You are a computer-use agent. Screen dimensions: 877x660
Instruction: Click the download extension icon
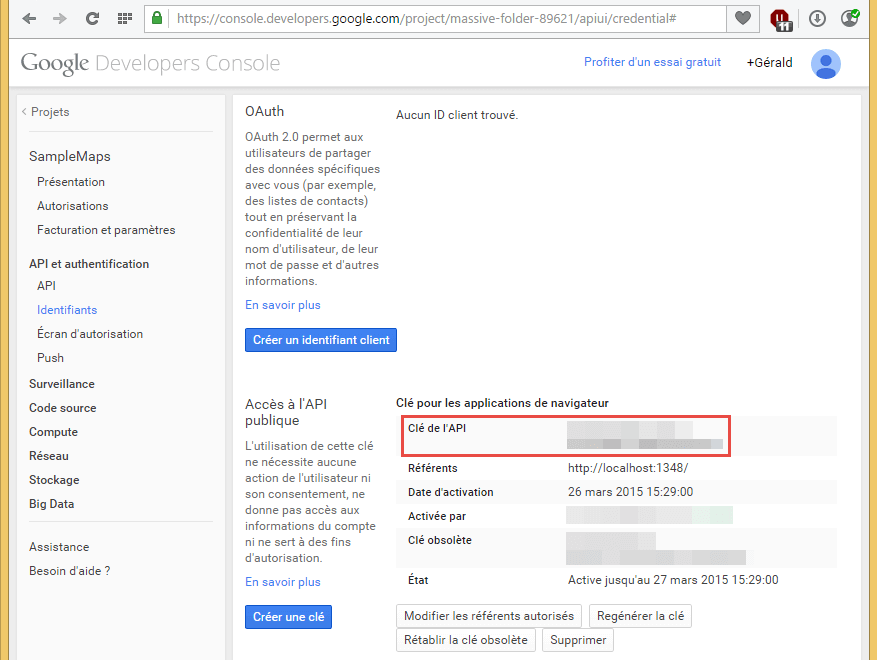(816, 18)
